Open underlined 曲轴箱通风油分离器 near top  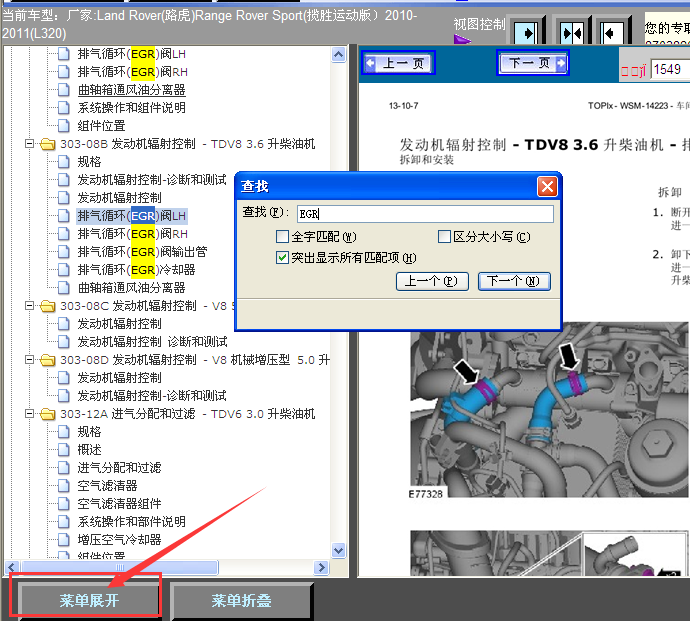pyautogui.click(x=132, y=90)
